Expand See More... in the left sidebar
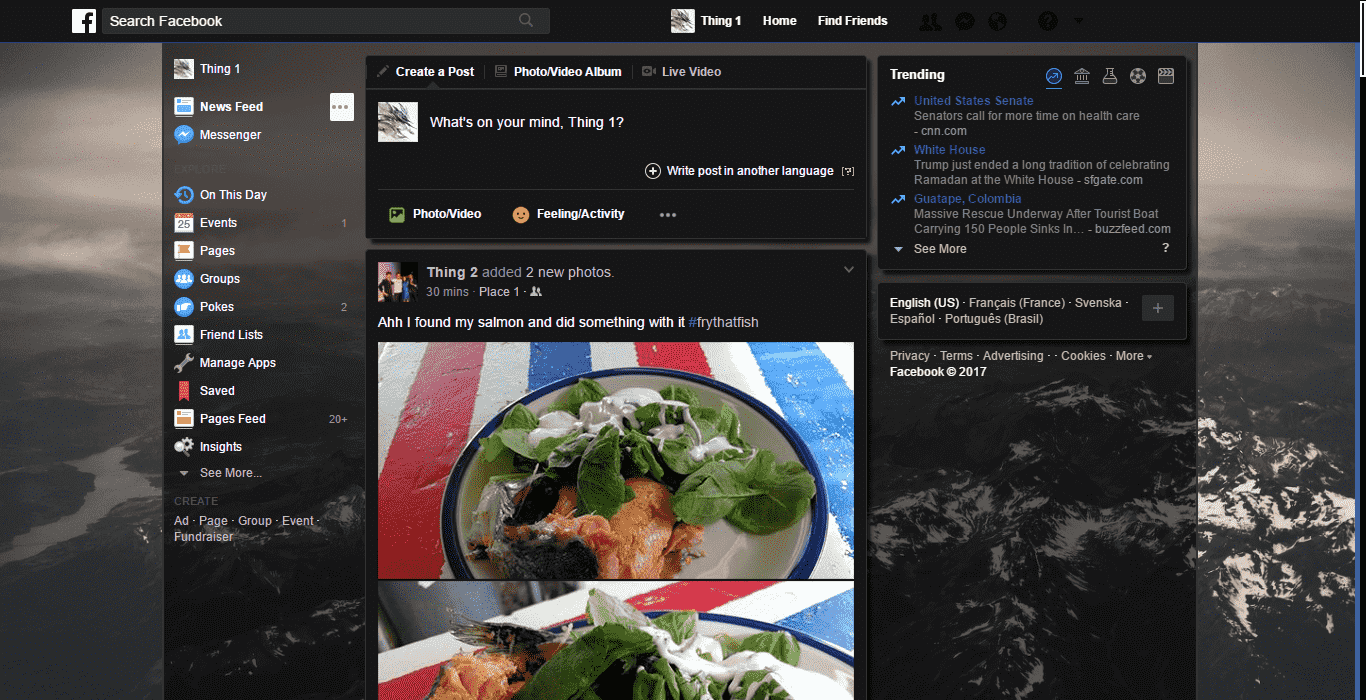Image resolution: width=1366 pixels, height=700 pixels. click(x=230, y=473)
